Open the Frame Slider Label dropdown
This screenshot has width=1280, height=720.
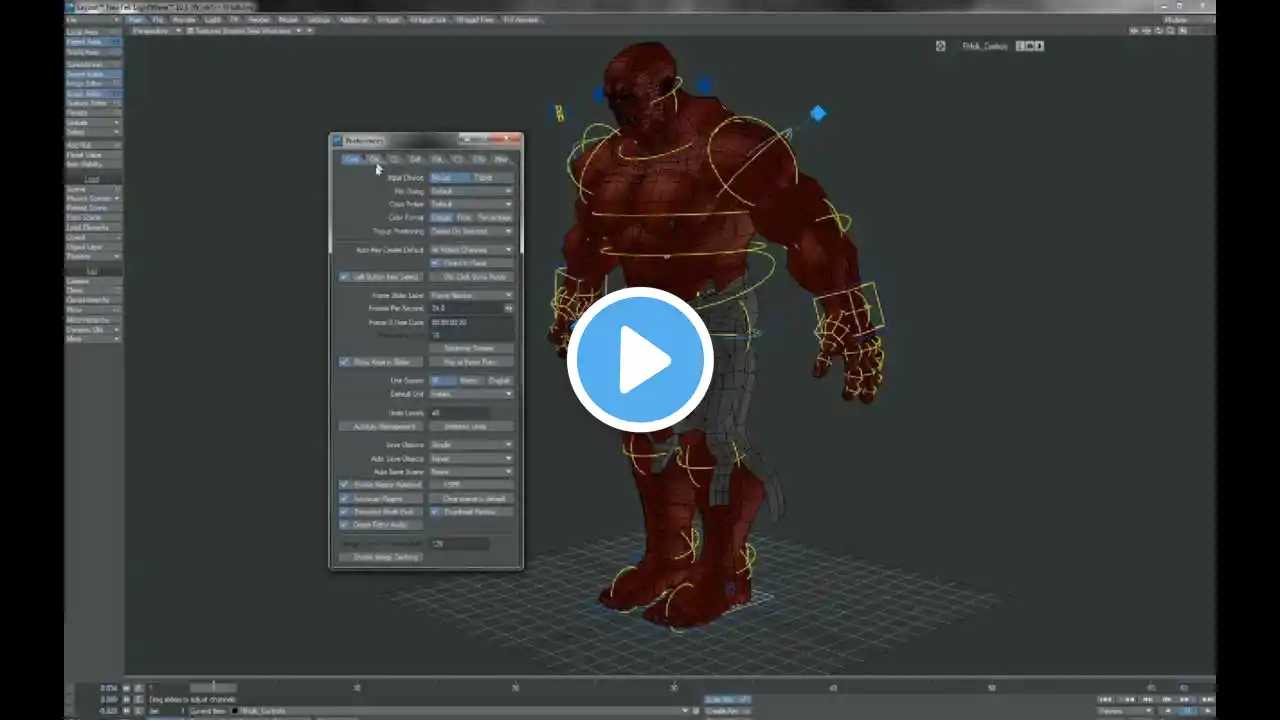(x=472, y=296)
